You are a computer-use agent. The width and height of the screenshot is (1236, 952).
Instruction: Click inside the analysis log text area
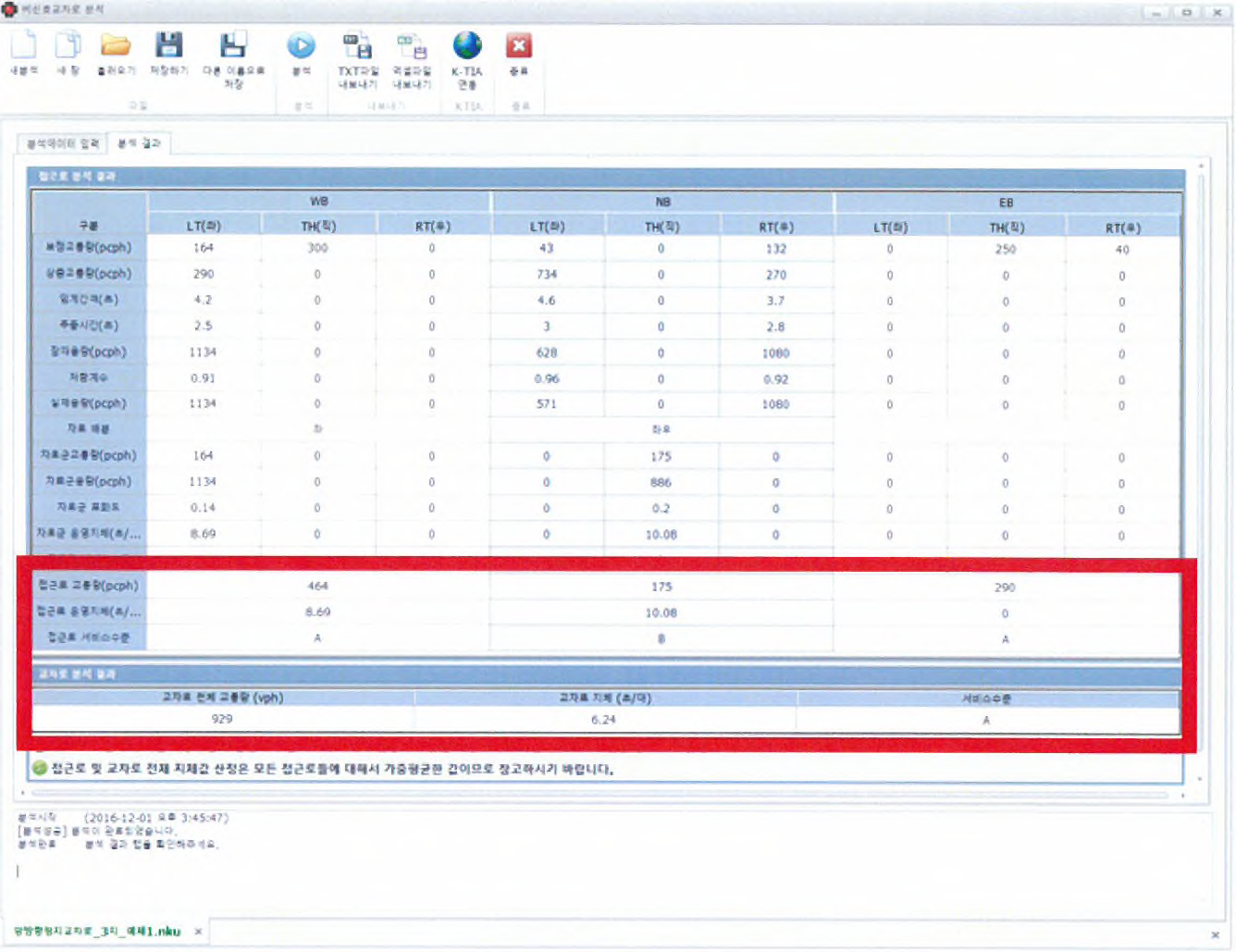click(x=612, y=859)
